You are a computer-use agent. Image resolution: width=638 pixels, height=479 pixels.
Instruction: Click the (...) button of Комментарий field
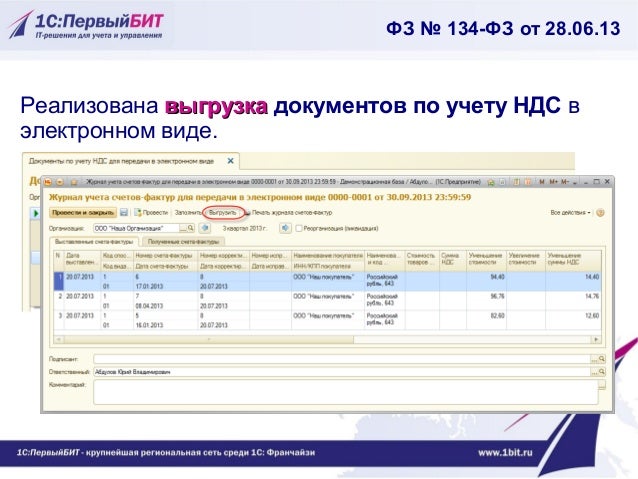[602, 385]
